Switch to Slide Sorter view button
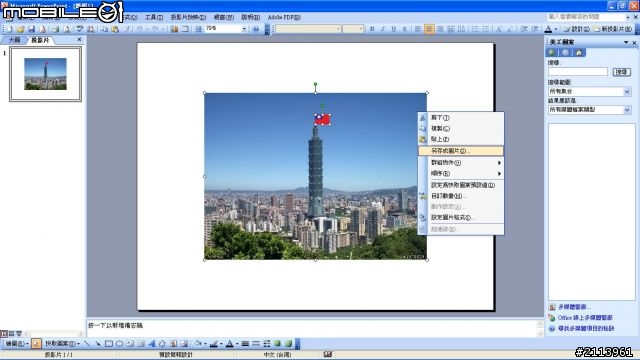This screenshot has width=640, height=360. (x=11, y=333)
